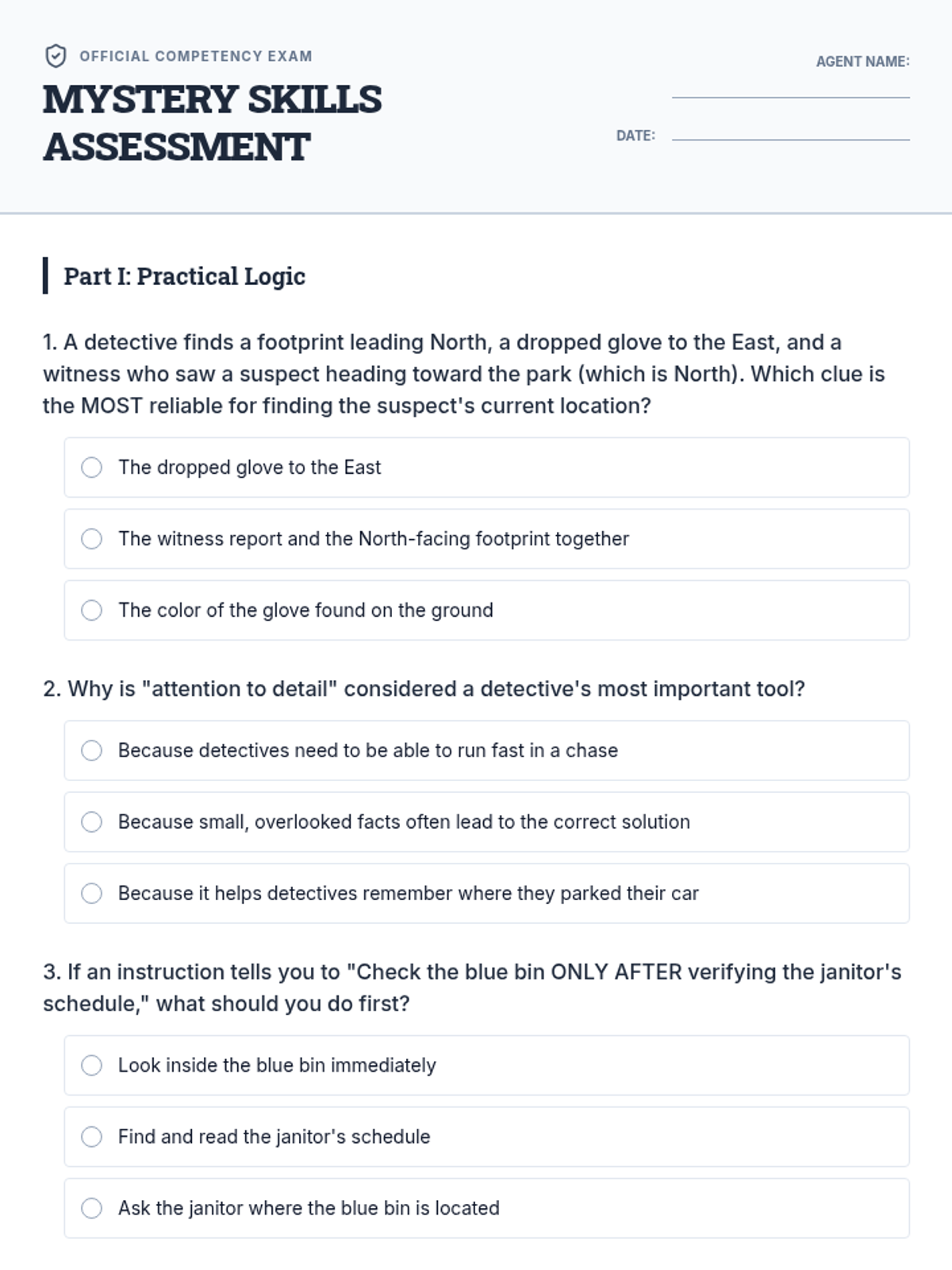Viewport: 952px width, 1270px height.
Task: Choose 'remember where they parked their car'
Action: click(x=92, y=894)
